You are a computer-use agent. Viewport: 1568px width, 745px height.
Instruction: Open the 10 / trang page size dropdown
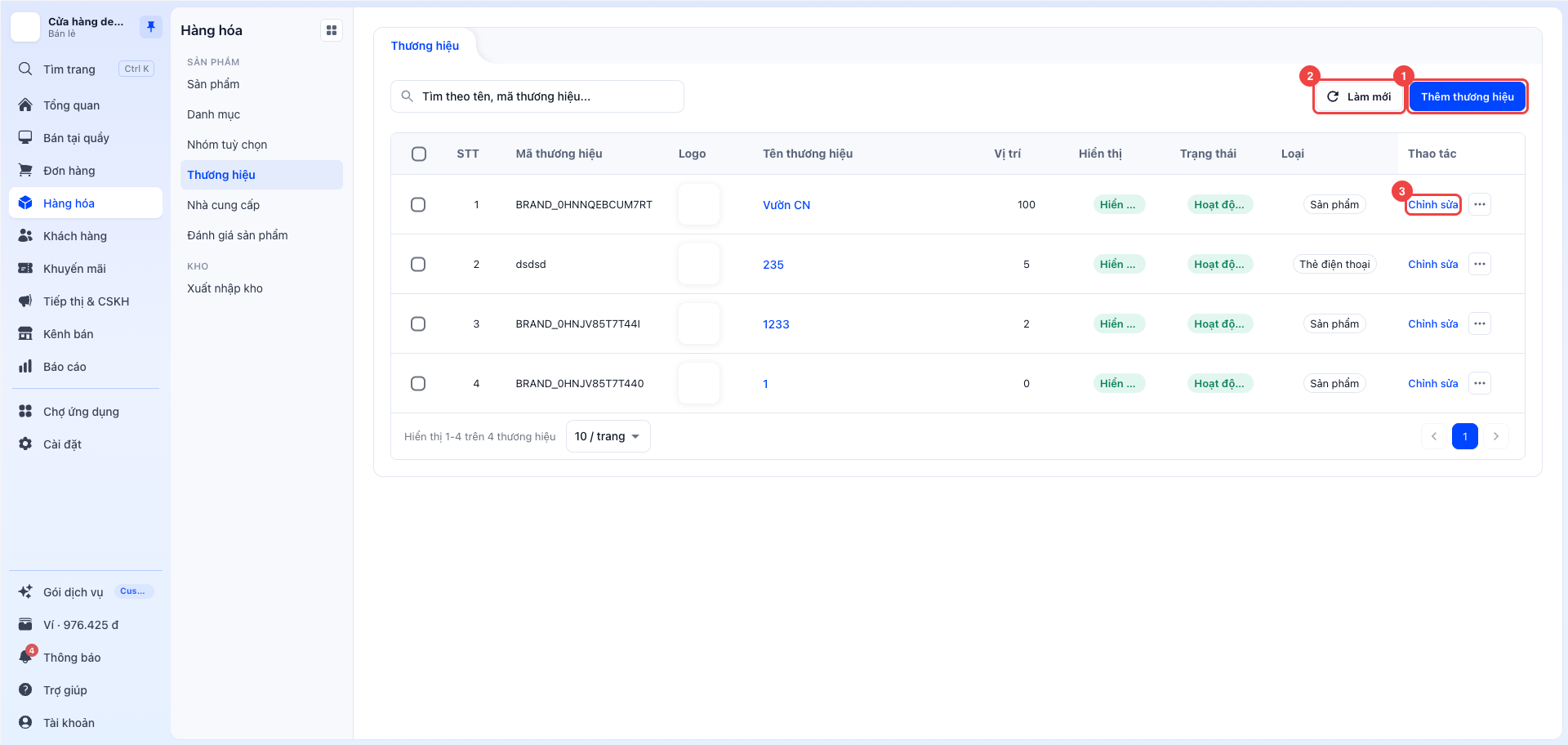click(608, 436)
